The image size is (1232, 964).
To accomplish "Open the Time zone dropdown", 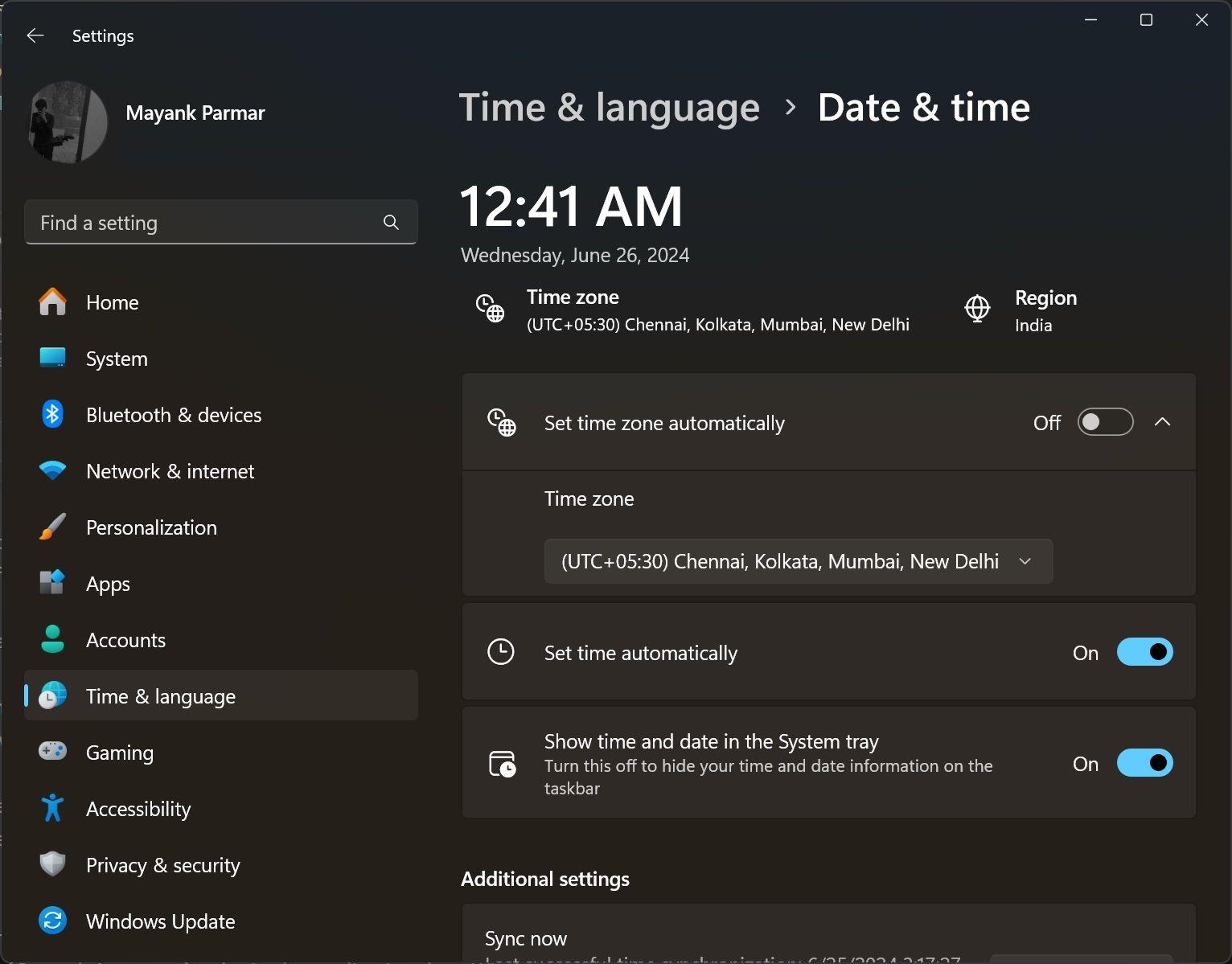I will point(798,561).
